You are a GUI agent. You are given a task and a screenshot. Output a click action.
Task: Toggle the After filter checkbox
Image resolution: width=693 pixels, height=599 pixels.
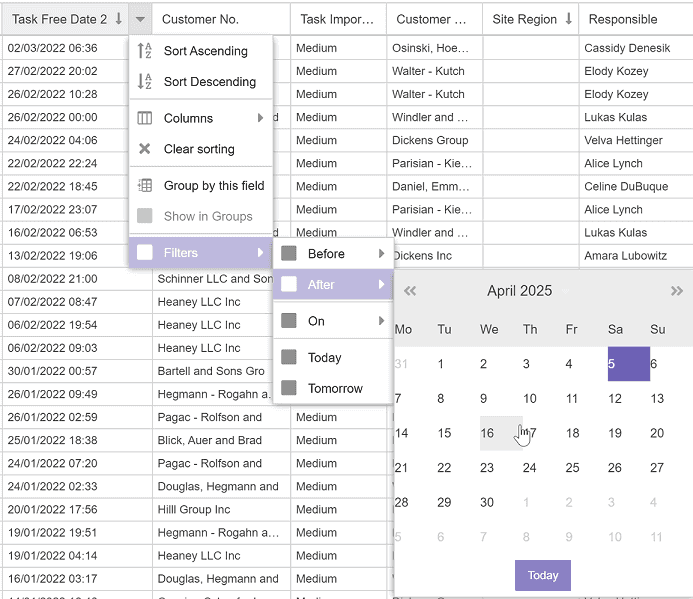[289, 284]
